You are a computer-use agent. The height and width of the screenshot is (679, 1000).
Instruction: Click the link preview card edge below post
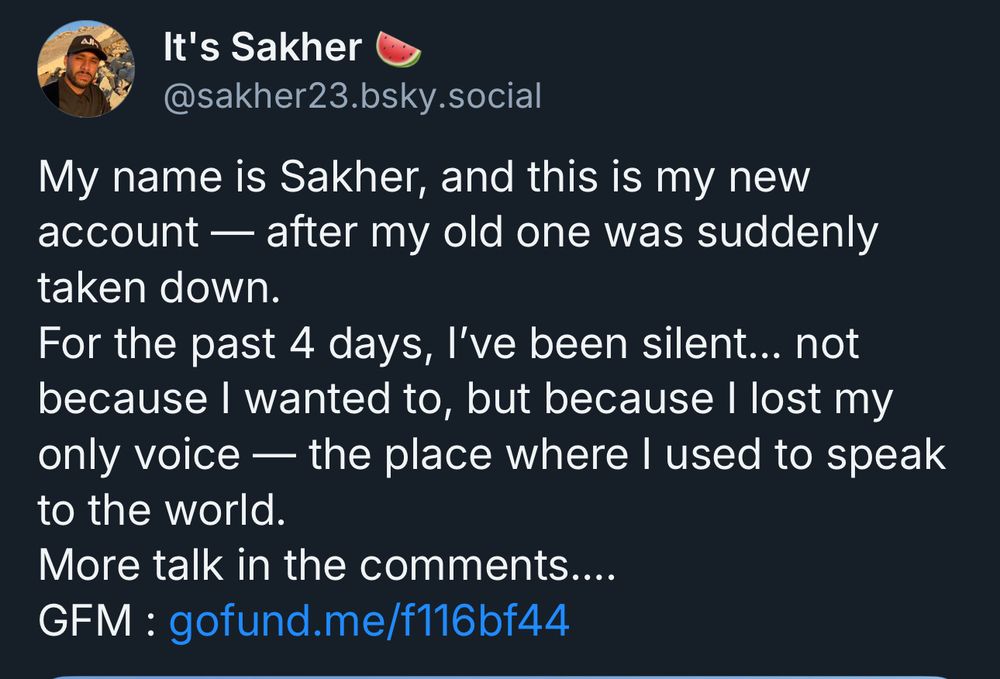(x=500, y=674)
